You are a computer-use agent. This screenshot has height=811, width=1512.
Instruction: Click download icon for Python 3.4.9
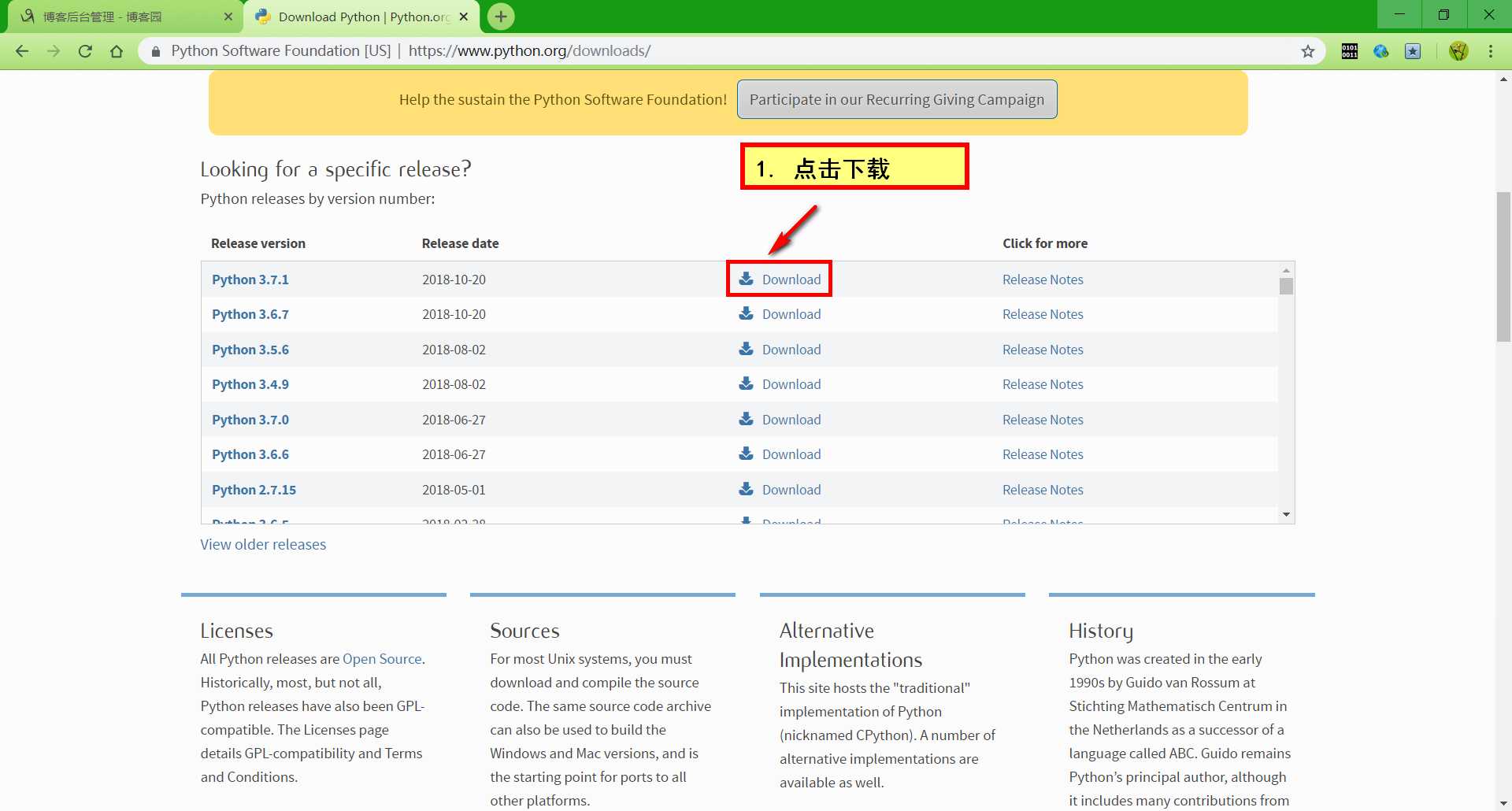pos(746,383)
